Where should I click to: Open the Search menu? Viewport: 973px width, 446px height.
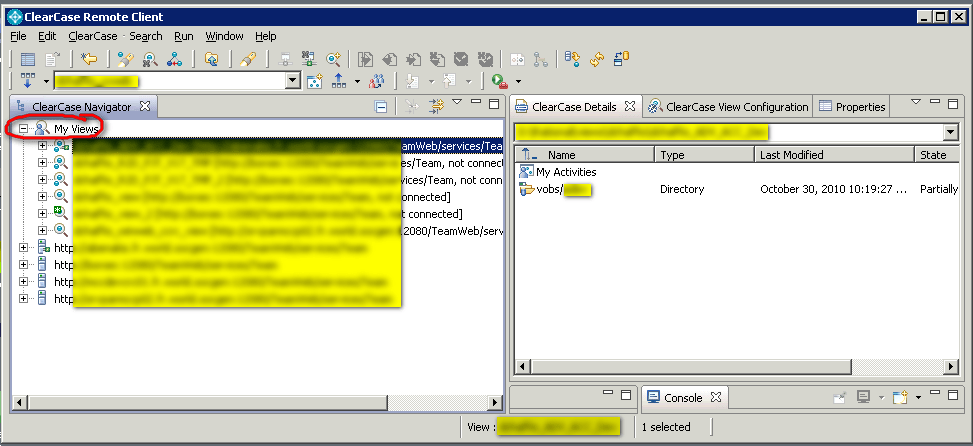click(x=146, y=36)
